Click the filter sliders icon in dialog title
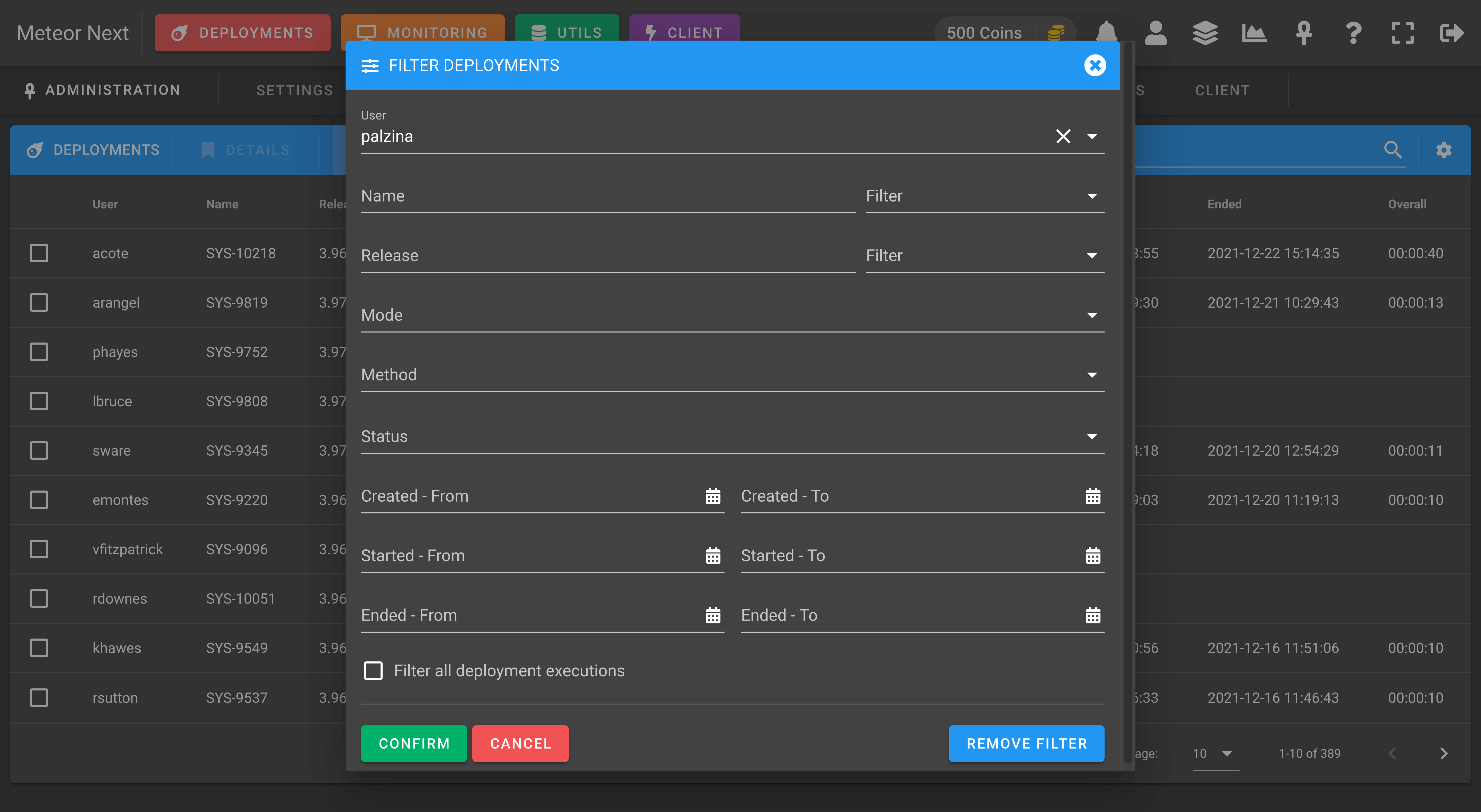 (x=370, y=66)
